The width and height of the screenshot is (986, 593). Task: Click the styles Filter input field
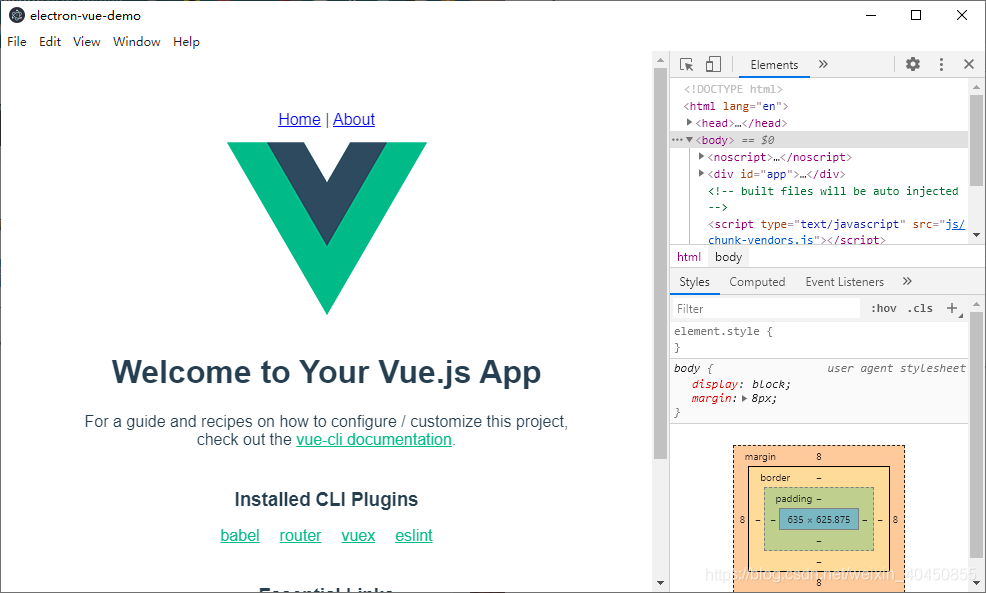click(x=765, y=308)
